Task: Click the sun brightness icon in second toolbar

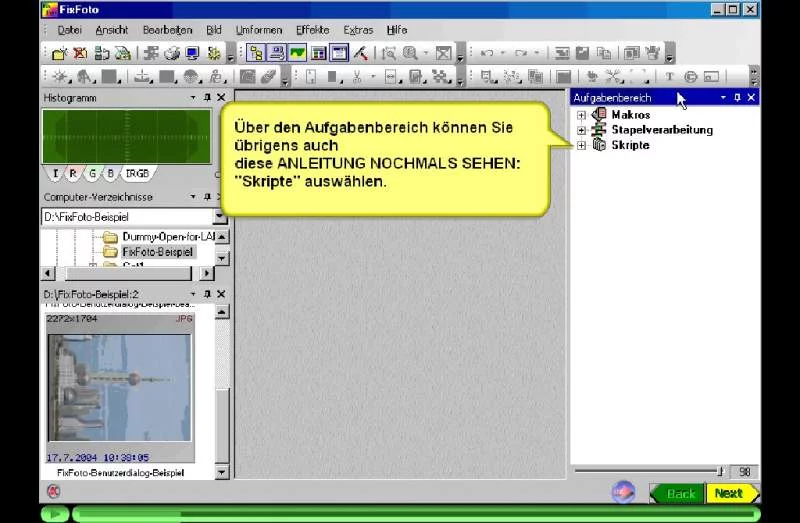Action: click(x=60, y=77)
